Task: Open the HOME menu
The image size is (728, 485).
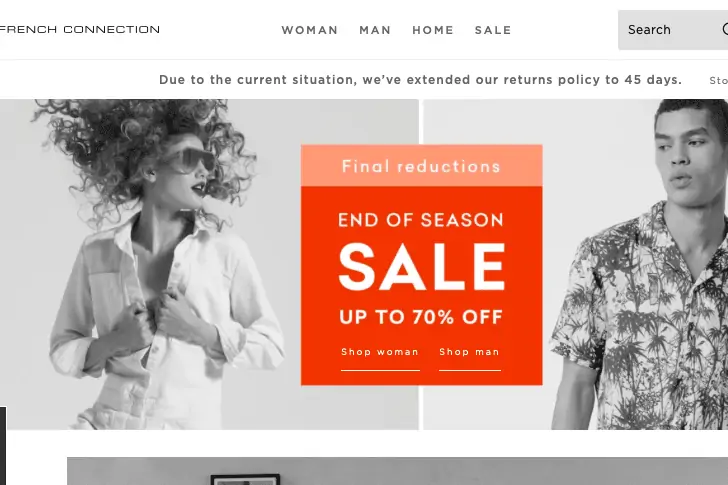Action: pyautogui.click(x=433, y=30)
